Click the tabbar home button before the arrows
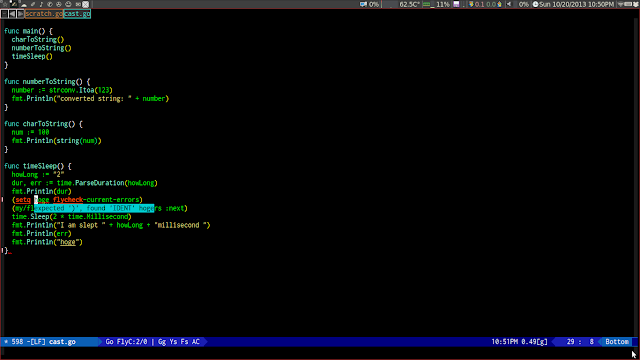This screenshot has height=360, width=640. [4, 14]
